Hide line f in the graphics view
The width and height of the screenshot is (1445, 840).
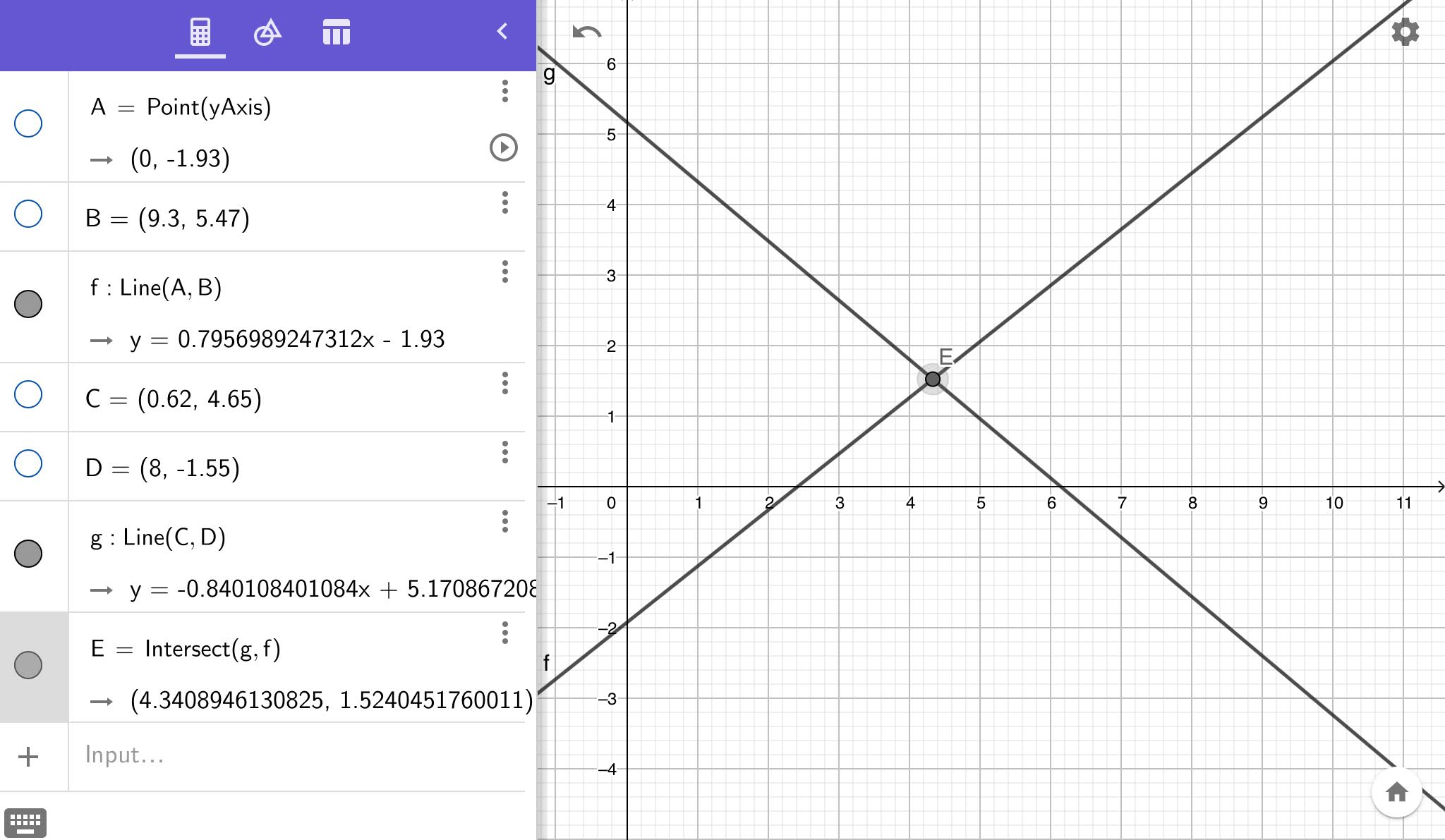(28, 304)
